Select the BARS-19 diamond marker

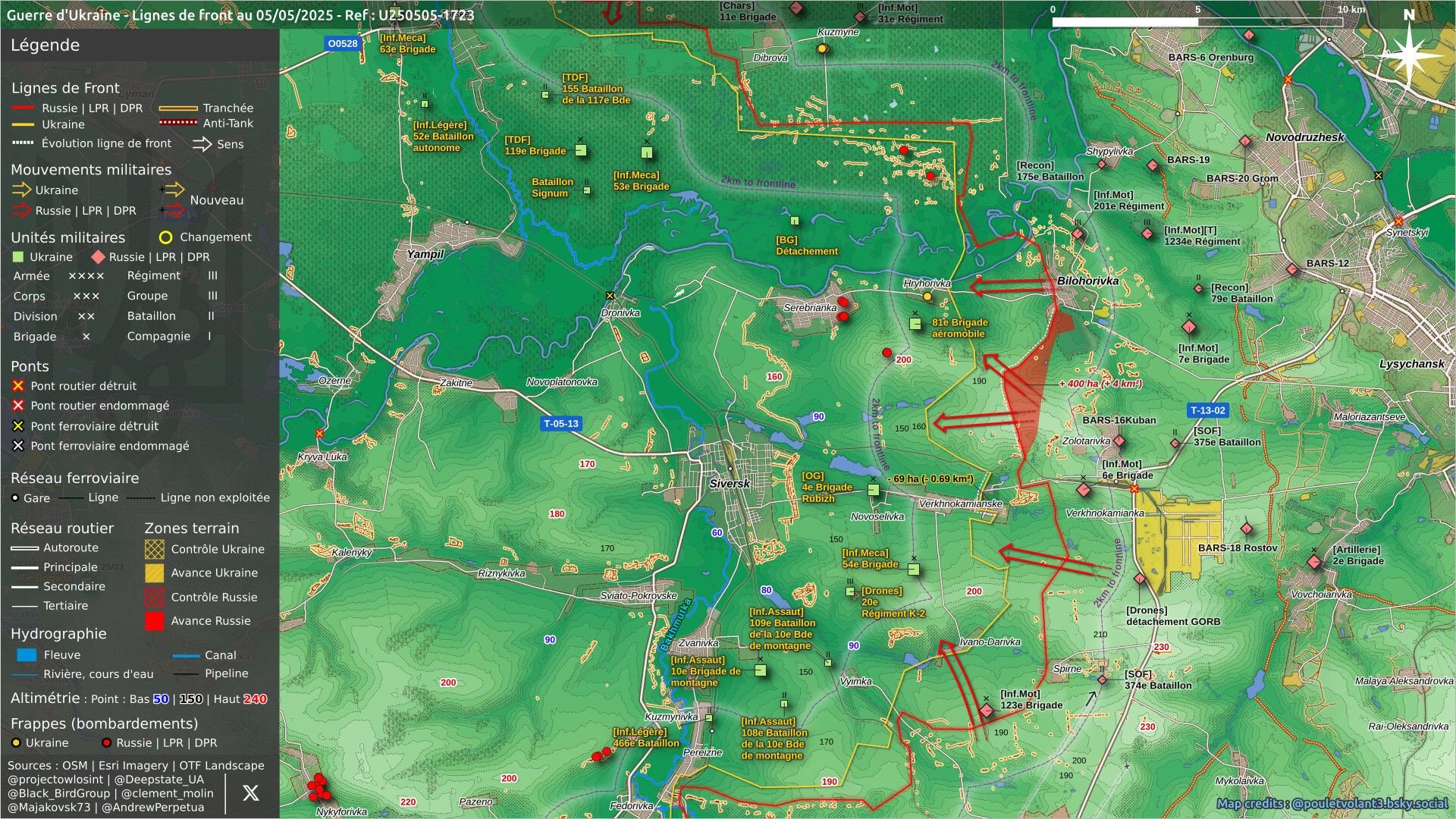(1153, 165)
